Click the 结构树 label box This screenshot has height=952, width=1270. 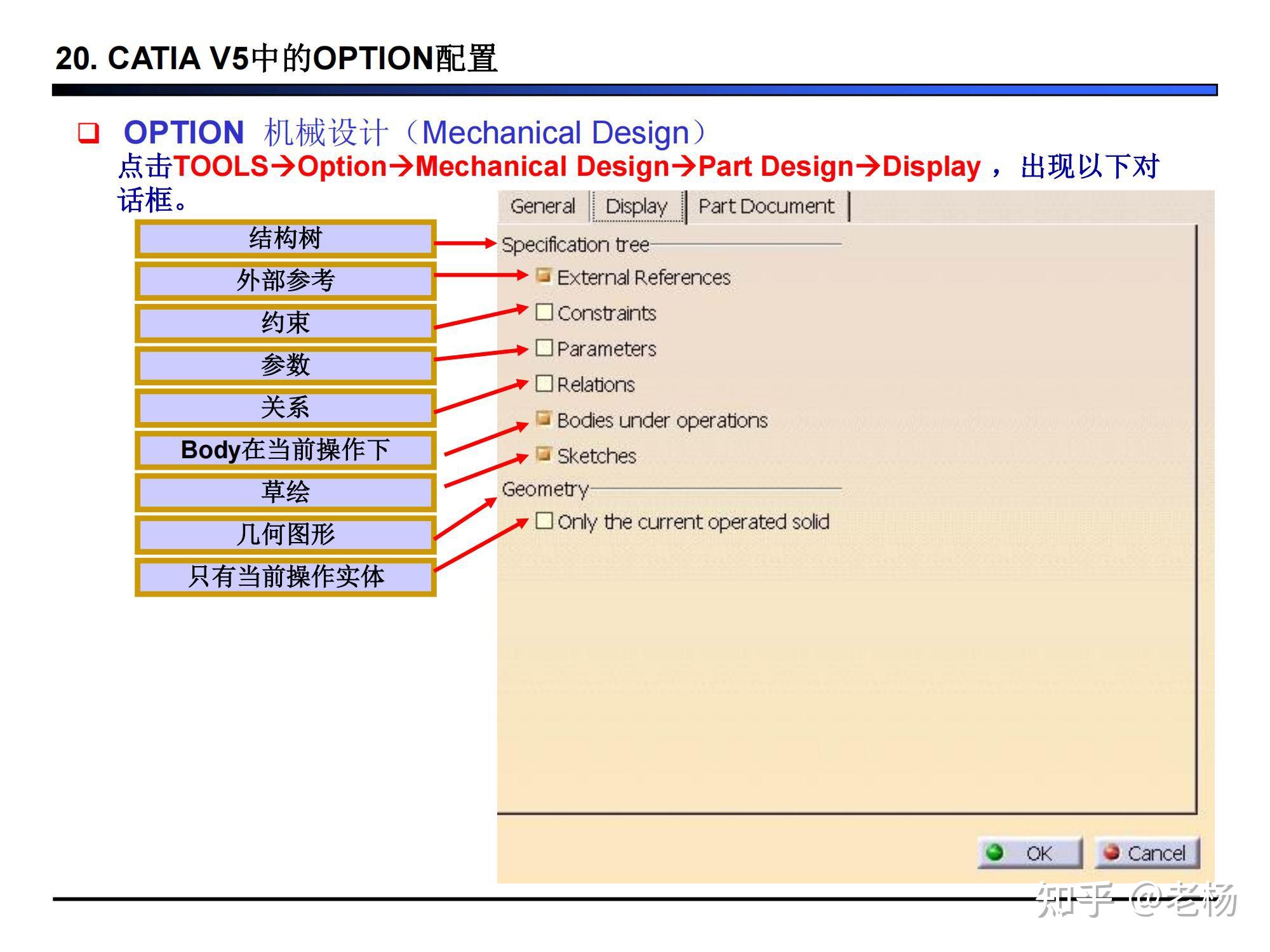click(286, 239)
